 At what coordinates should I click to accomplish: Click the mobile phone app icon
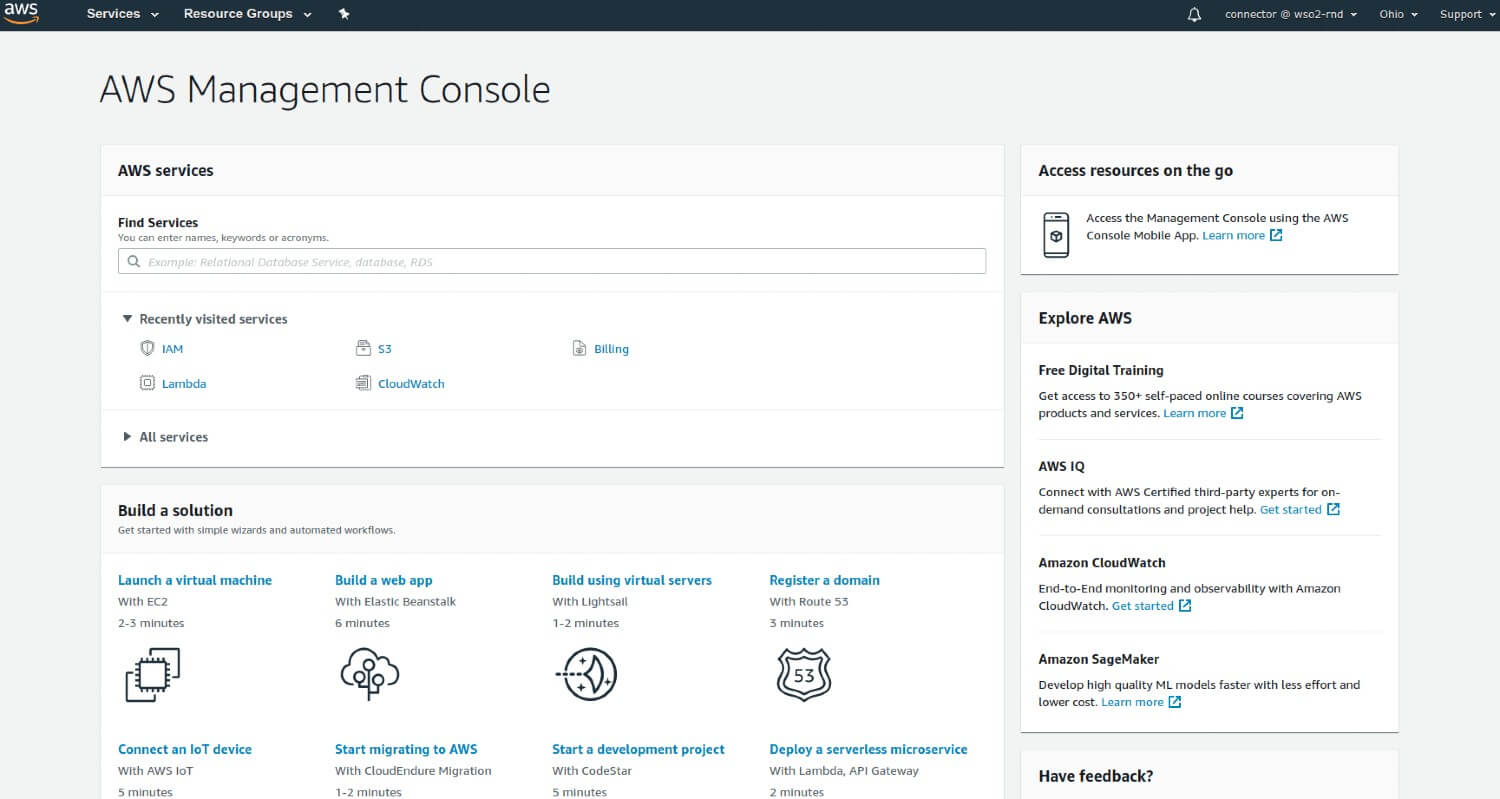pos(1055,235)
